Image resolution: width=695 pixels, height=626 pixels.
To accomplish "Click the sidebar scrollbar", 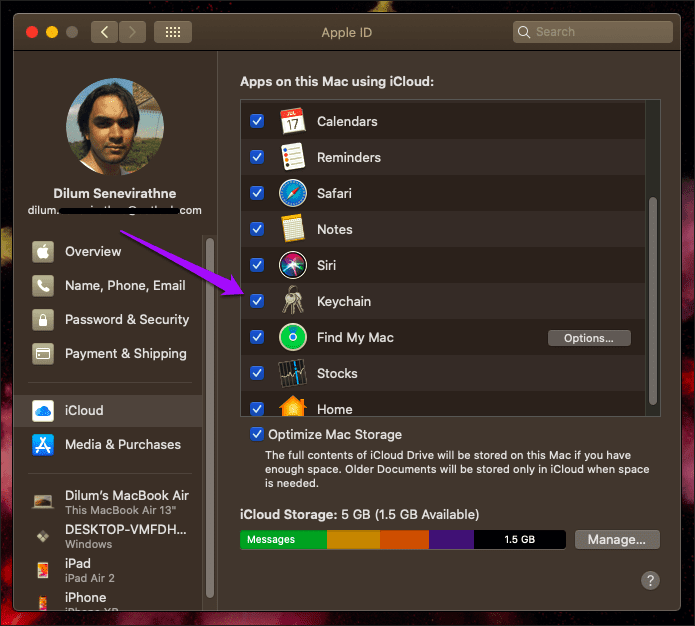I will pos(210,418).
